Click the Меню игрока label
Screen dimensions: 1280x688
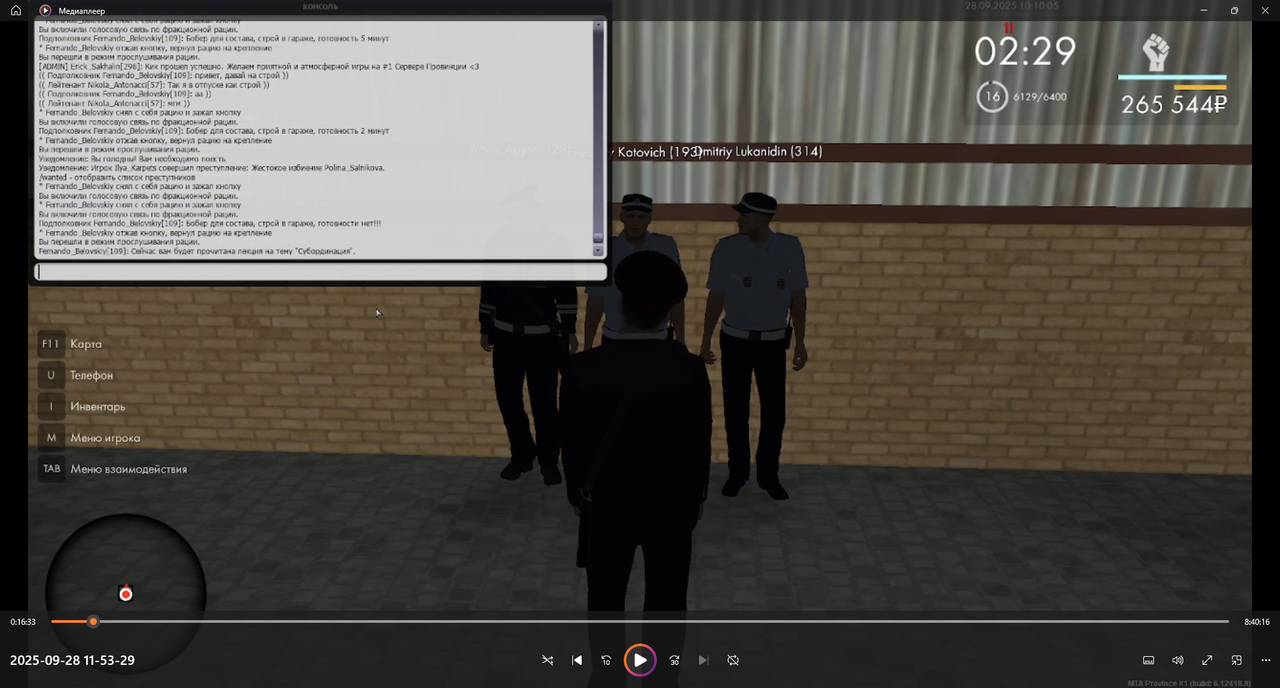(105, 438)
